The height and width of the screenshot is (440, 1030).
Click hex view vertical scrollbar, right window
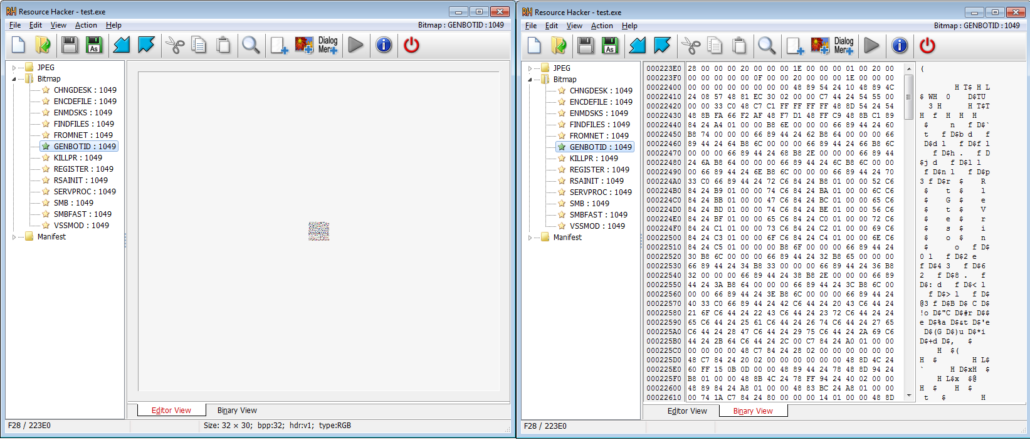[909, 231]
